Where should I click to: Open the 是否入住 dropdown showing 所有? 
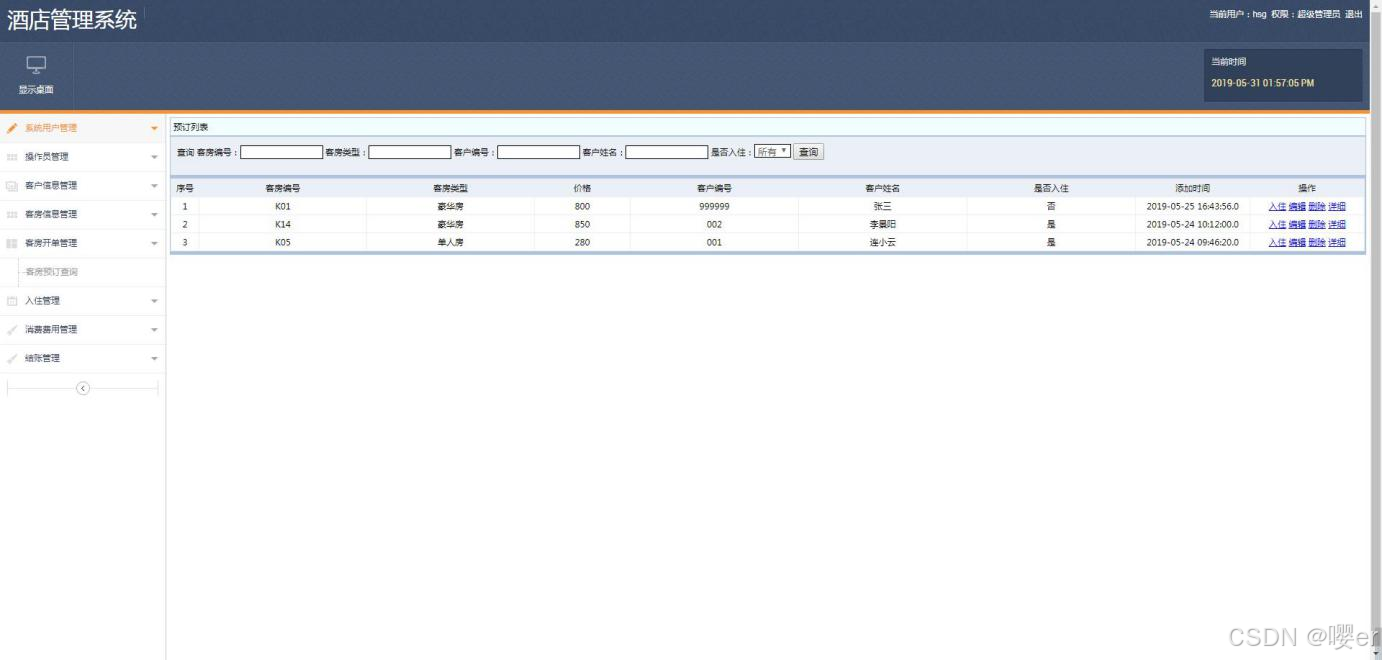(x=772, y=152)
